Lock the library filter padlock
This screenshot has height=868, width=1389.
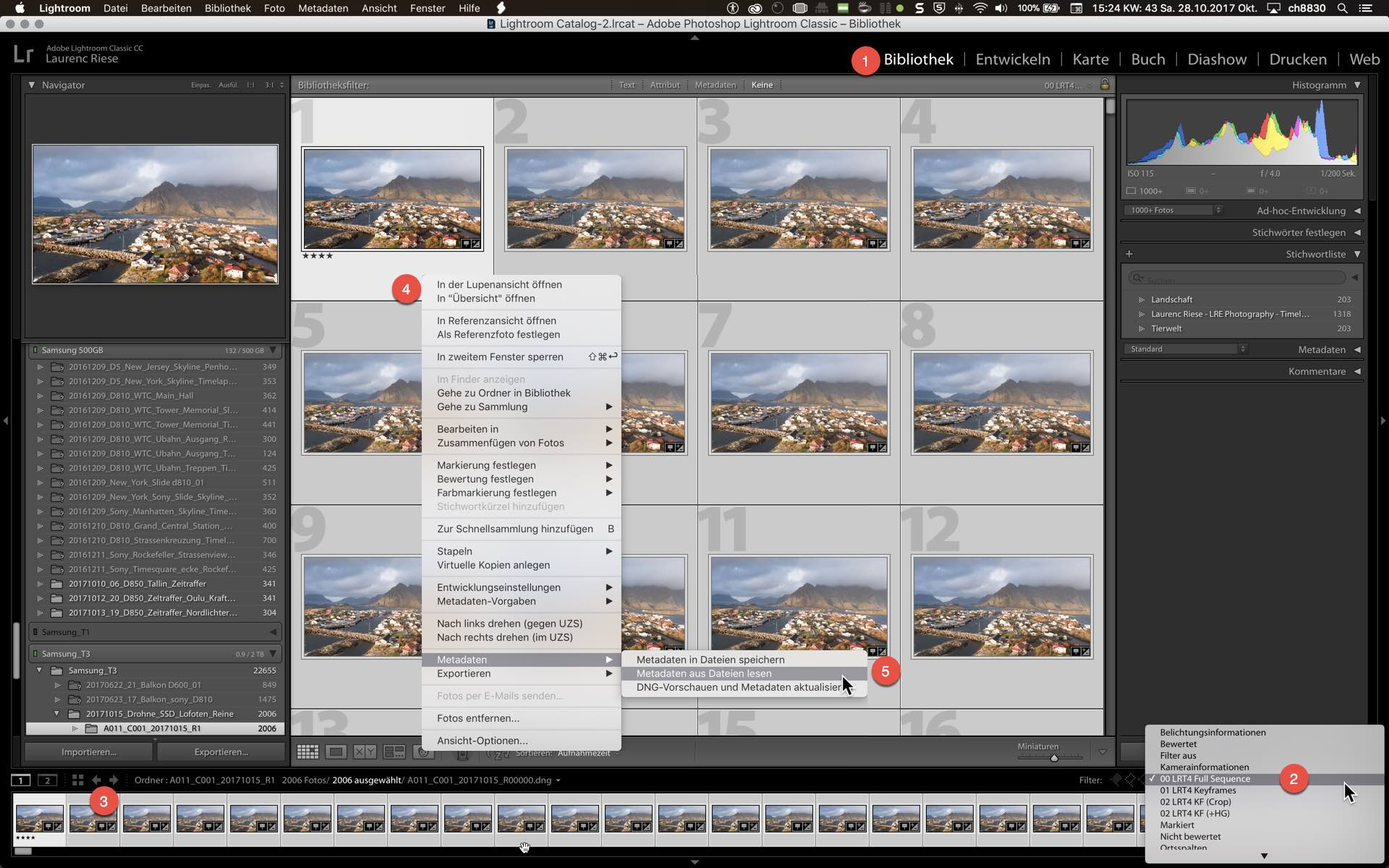(1105, 85)
